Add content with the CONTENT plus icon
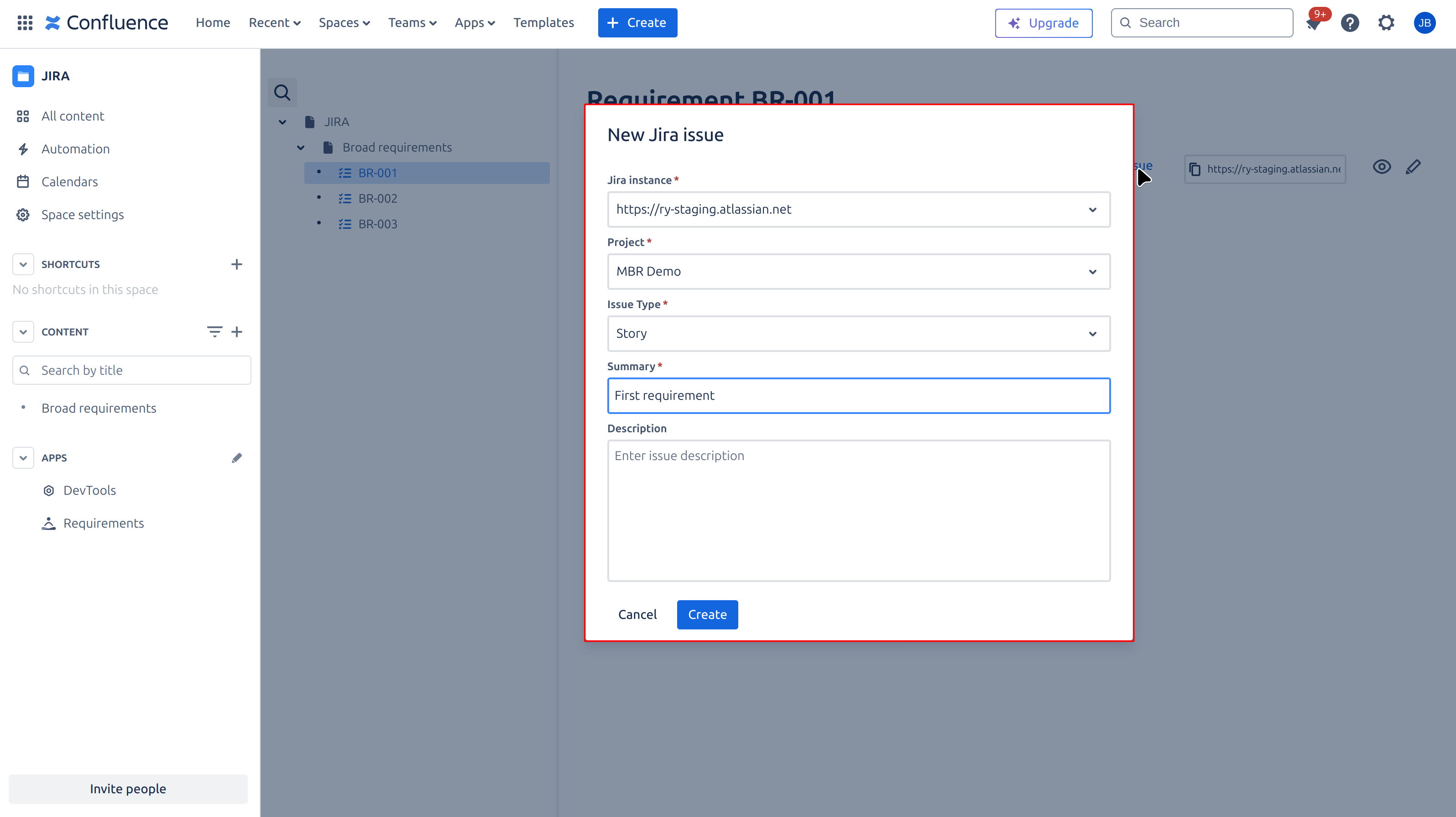The height and width of the screenshot is (817, 1456). tap(237, 331)
